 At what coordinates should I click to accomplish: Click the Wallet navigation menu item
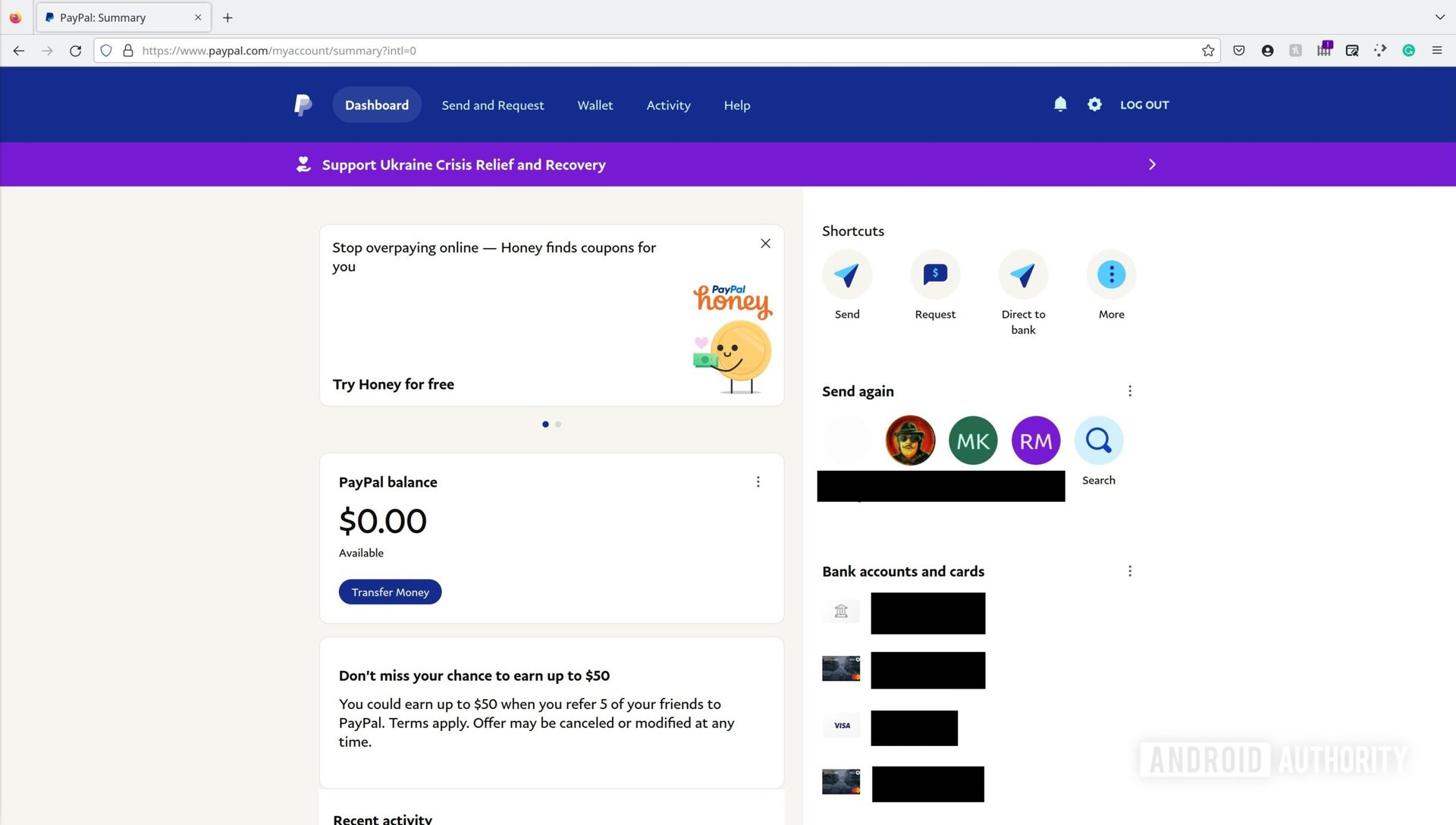[x=595, y=104]
